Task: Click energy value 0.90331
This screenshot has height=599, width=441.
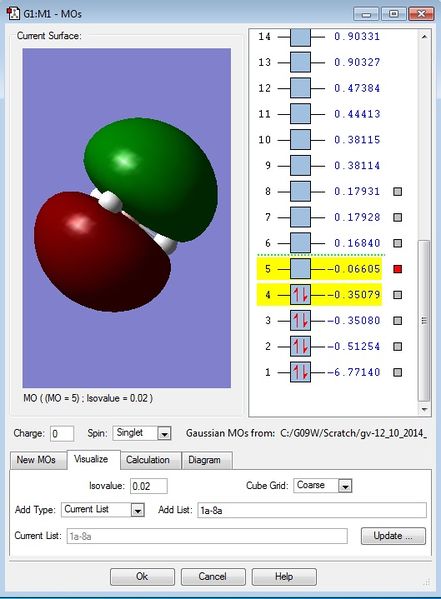Action: 357,37
